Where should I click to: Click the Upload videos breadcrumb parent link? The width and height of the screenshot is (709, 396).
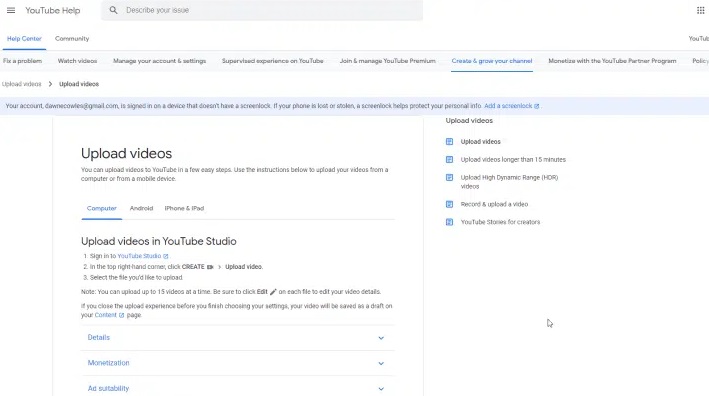pyautogui.click(x=21, y=84)
